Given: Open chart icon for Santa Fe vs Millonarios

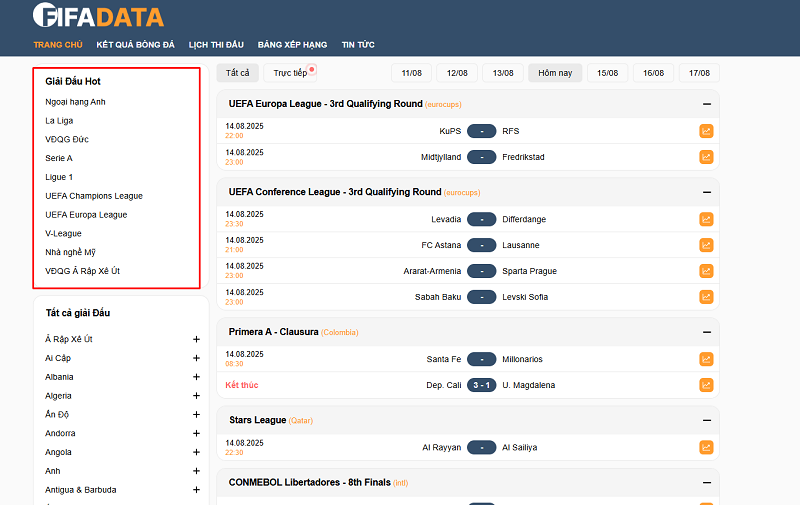Looking at the screenshot, I should pyautogui.click(x=706, y=359).
